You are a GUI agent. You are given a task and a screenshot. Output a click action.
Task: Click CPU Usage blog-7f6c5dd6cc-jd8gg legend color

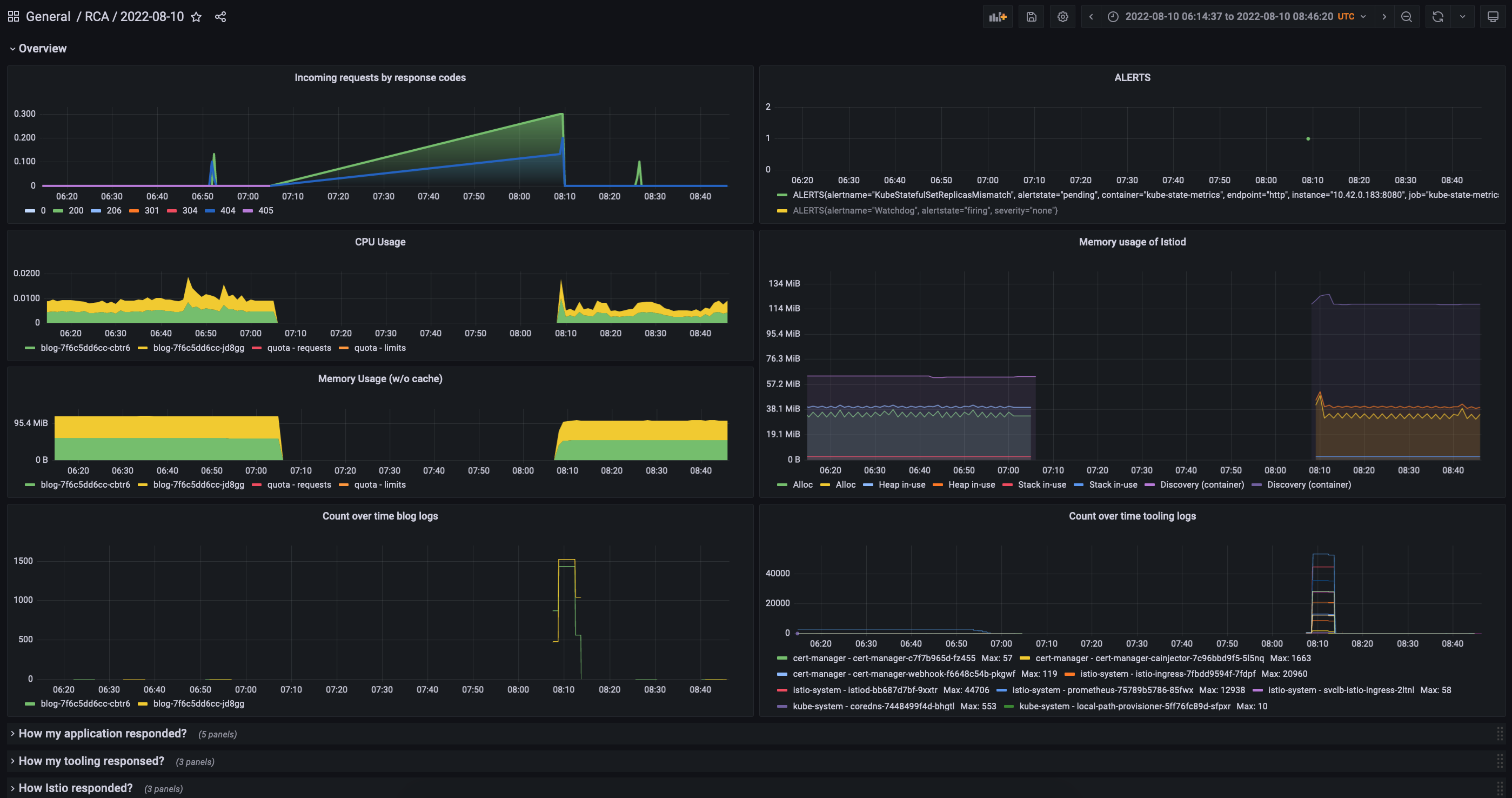pyautogui.click(x=142, y=348)
